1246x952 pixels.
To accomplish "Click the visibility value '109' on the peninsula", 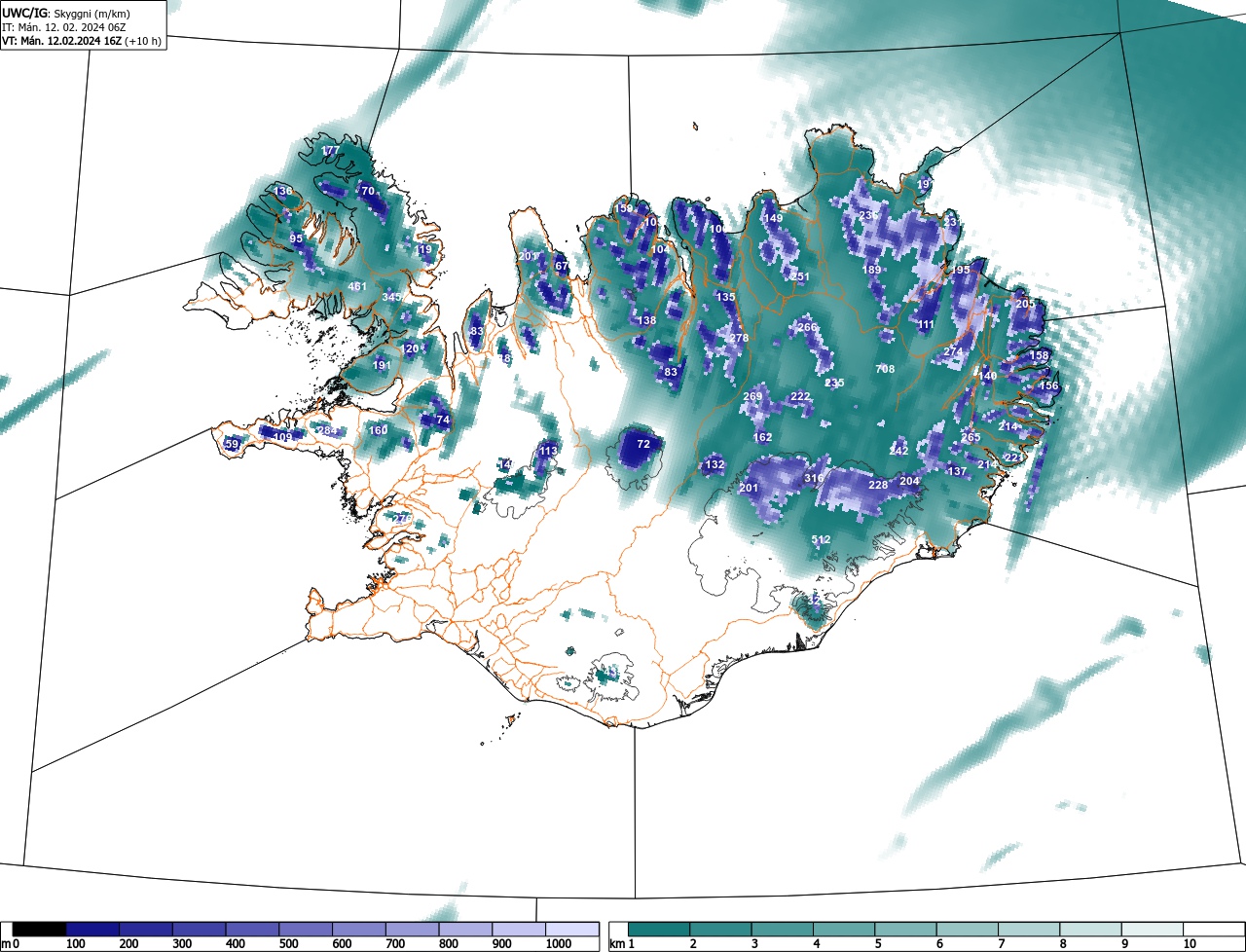I will (282, 437).
